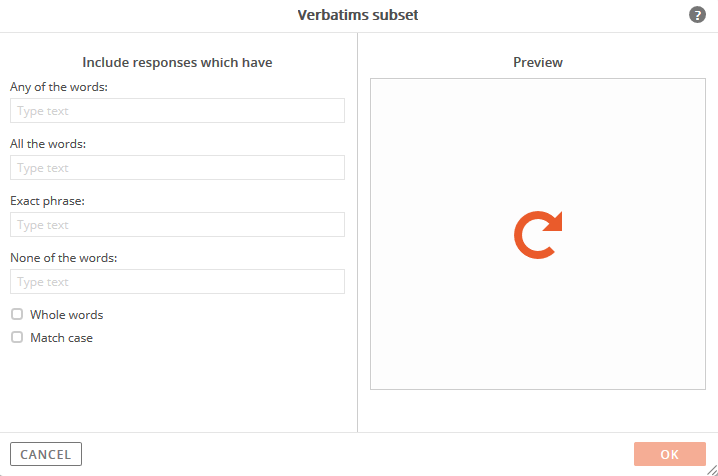Click the 'Verbatims subset' dialog title
Screen dimensions: 718x476
(358, 15)
